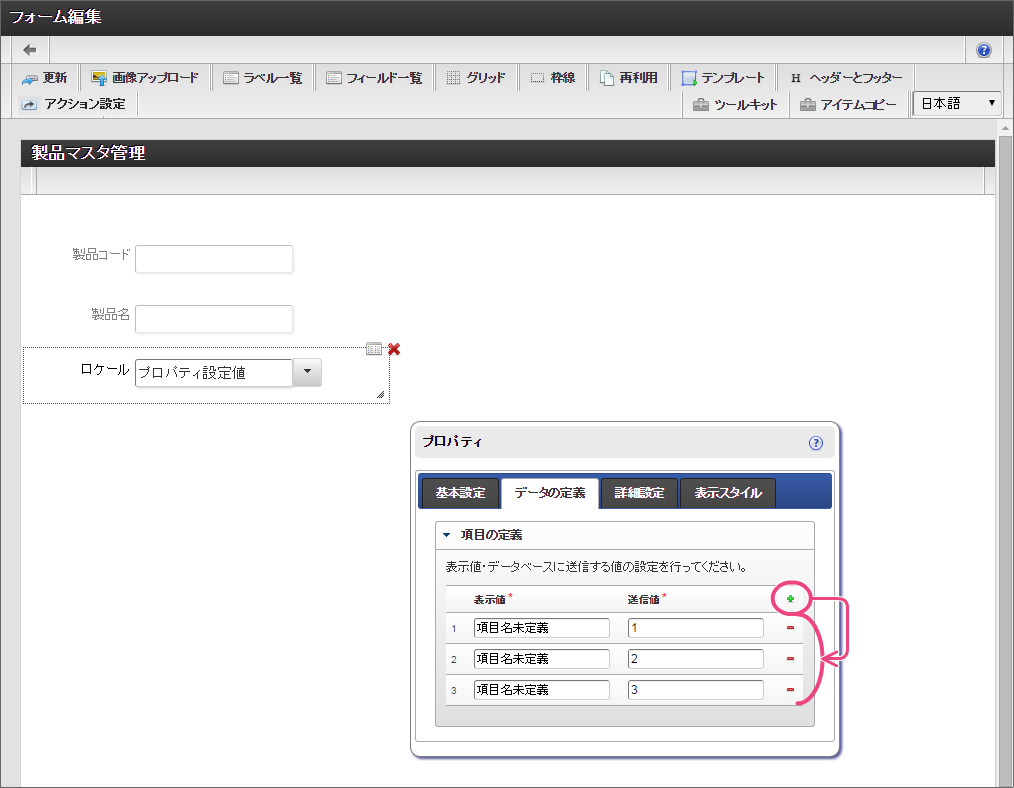Switch to the 詳細設定 tab

[x=639, y=493]
